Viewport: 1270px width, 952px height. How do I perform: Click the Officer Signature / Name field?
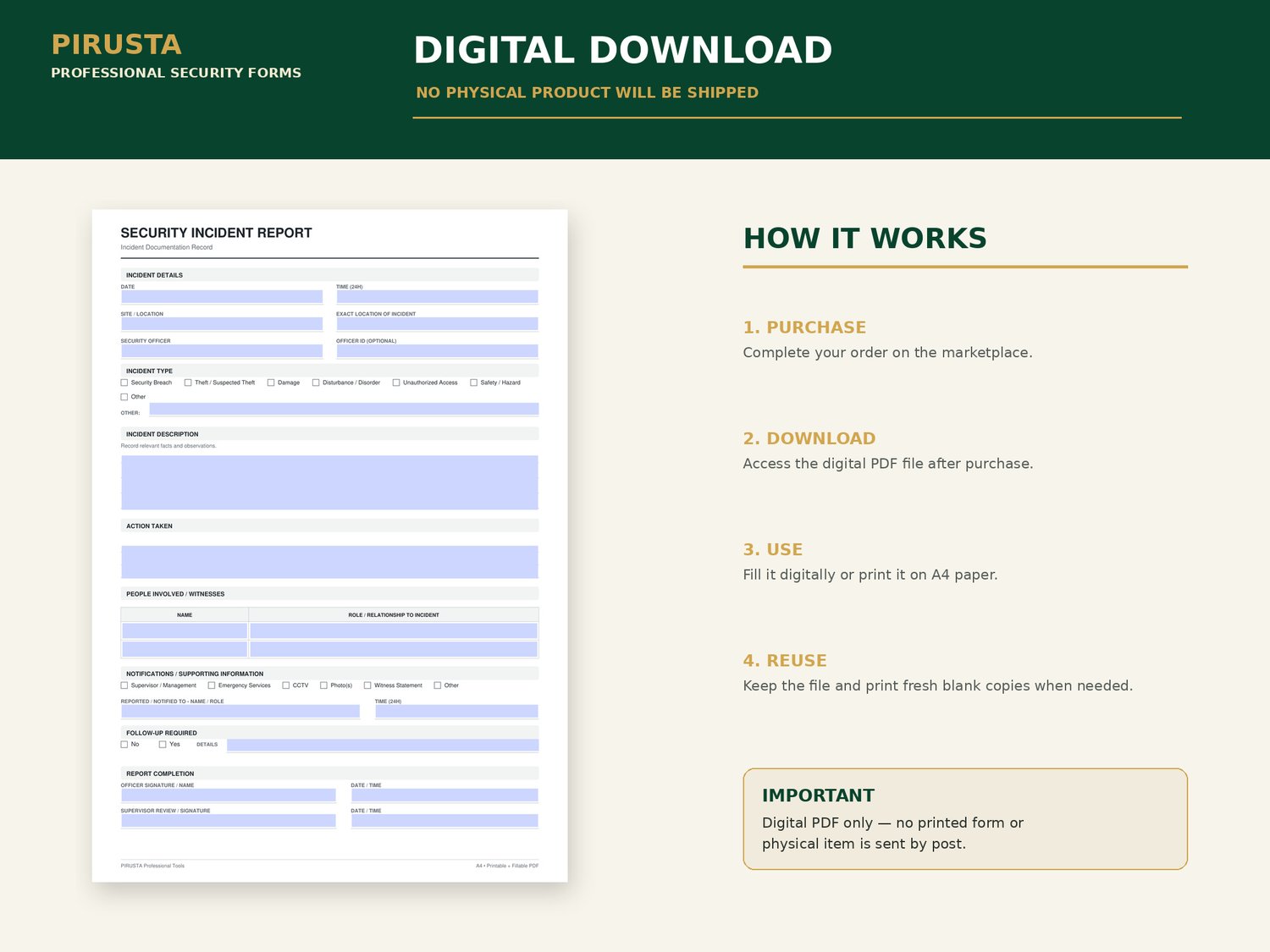(x=229, y=795)
